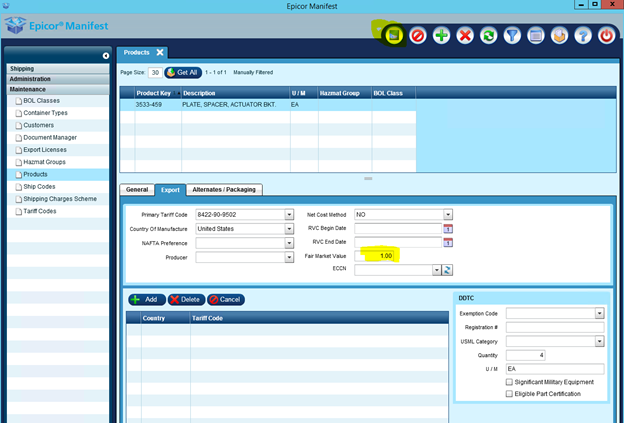The image size is (624, 423).
Task: Select the Products tab label
Action: coord(136,53)
